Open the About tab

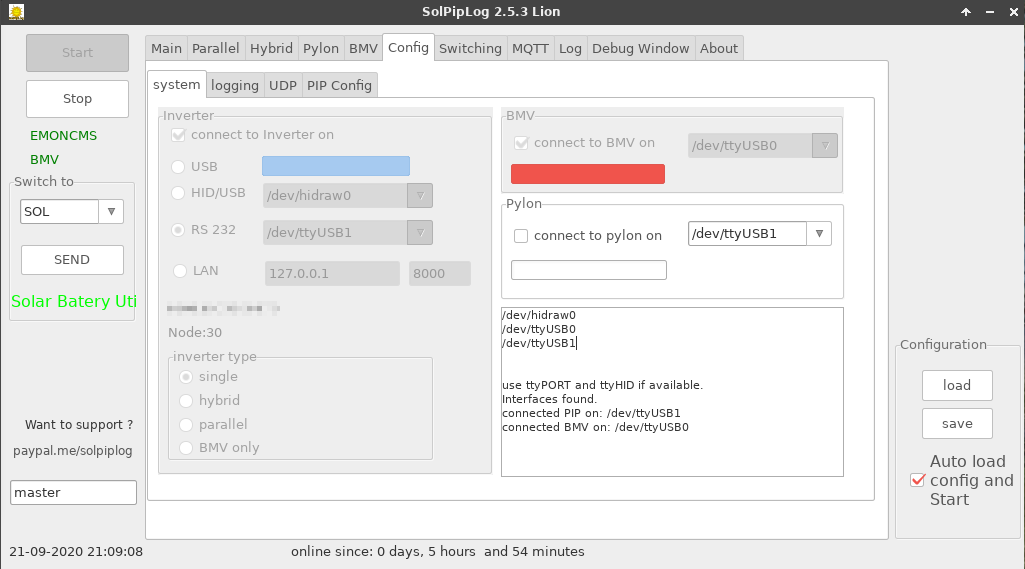(719, 48)
